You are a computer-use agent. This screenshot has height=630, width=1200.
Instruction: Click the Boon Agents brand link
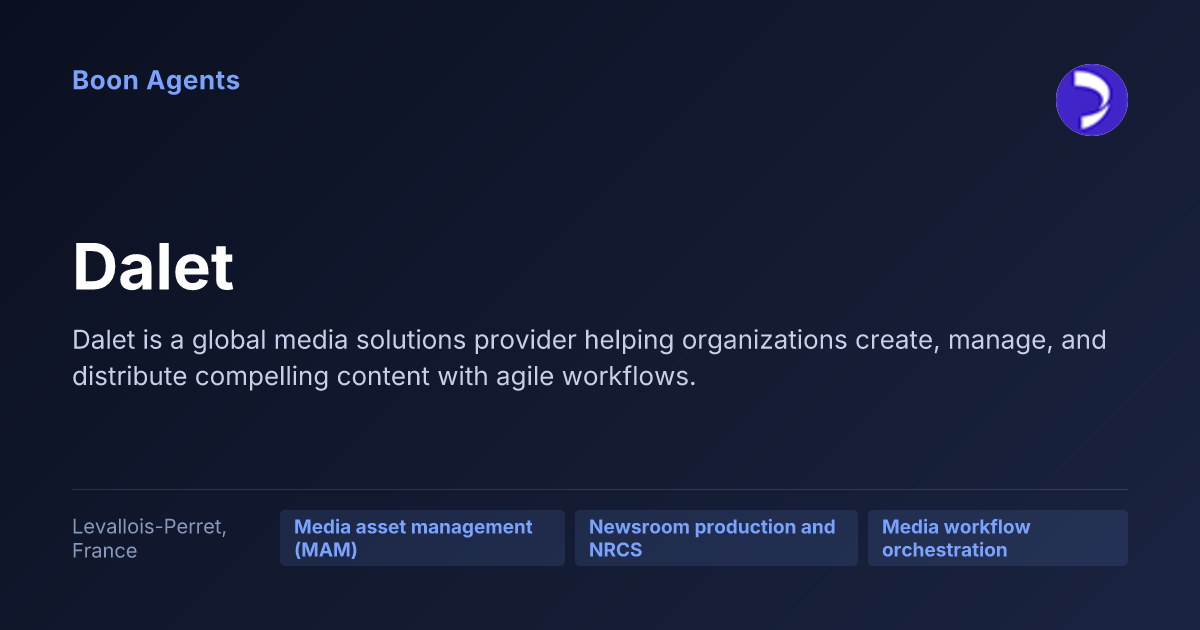[156, 81]
